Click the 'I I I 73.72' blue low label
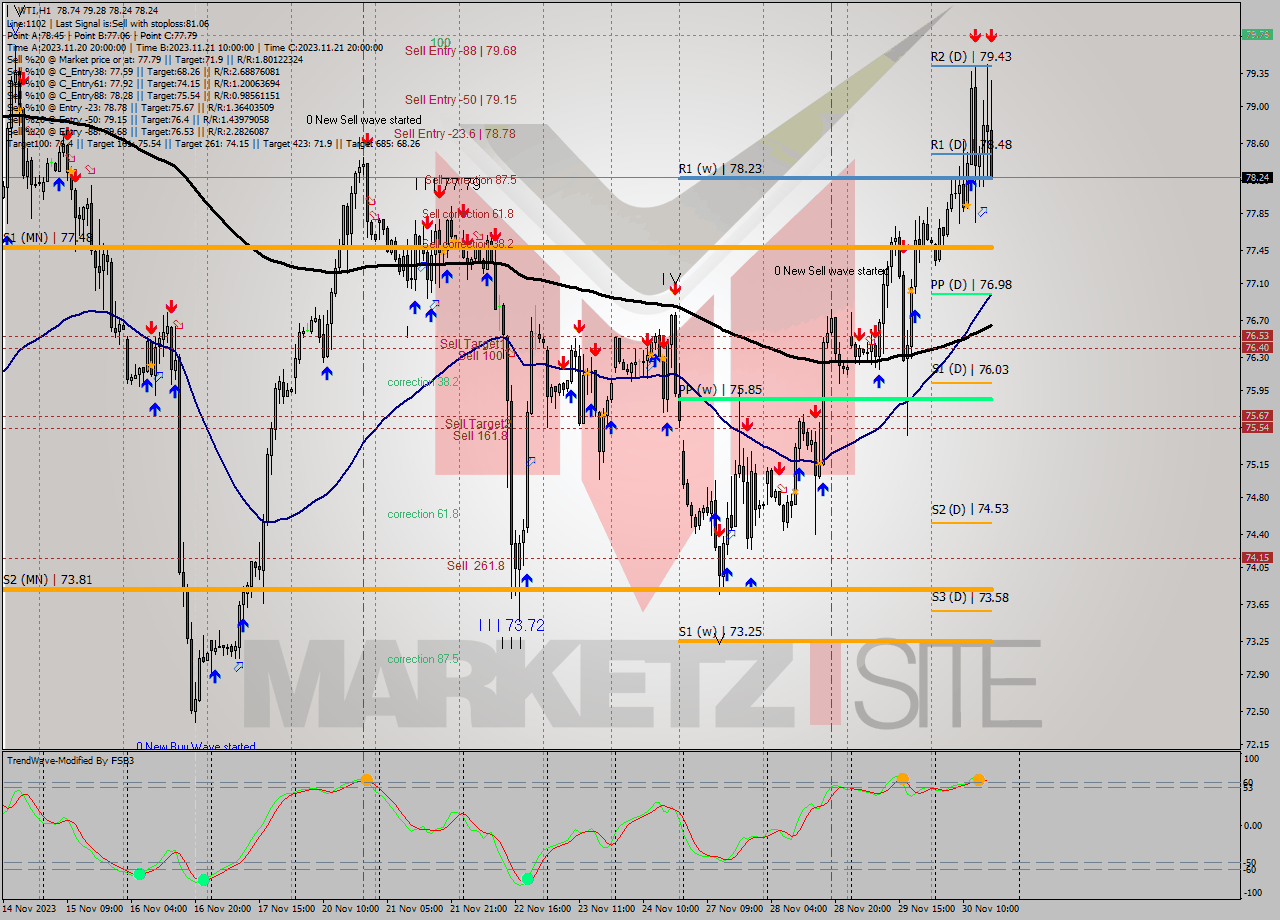The height and width of the screenshot is (920, 1280). [x=511, y=625]
